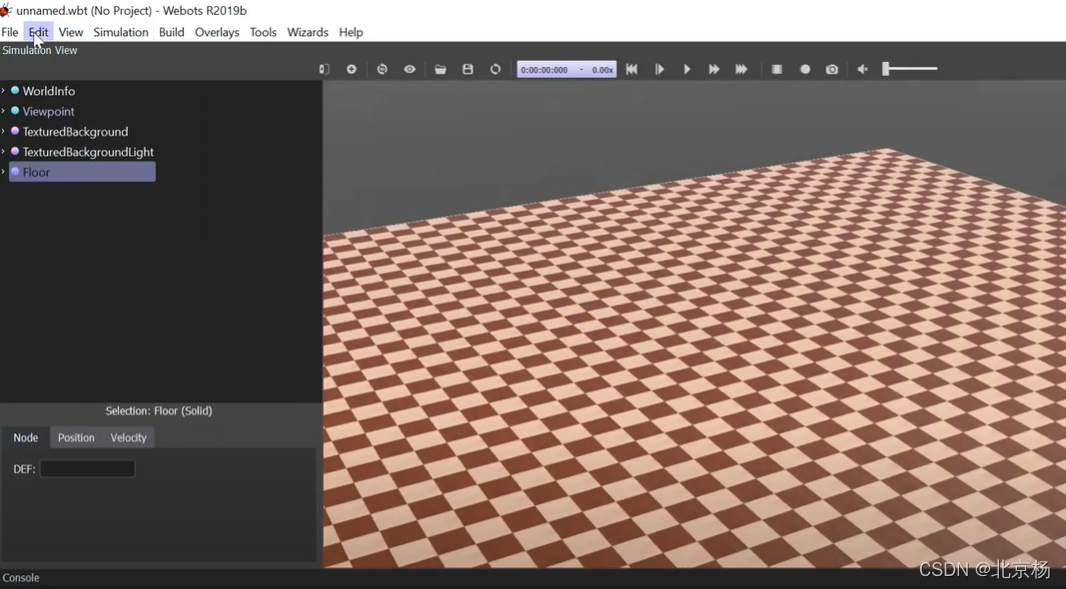The width and height of the screenshot is (1066, 589).
Task: Save the world using the floppy disk icon
Action: point(468,69)
